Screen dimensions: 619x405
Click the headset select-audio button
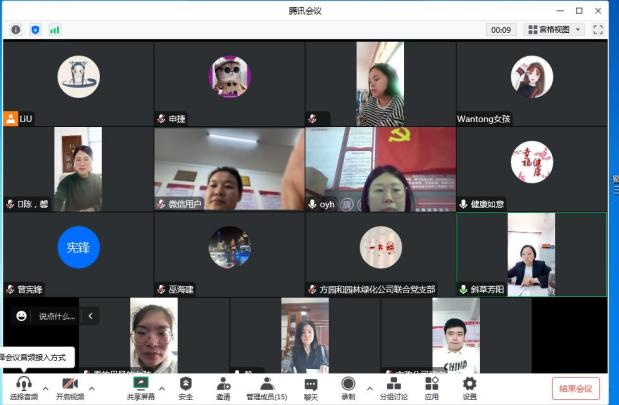click(24, 388)
